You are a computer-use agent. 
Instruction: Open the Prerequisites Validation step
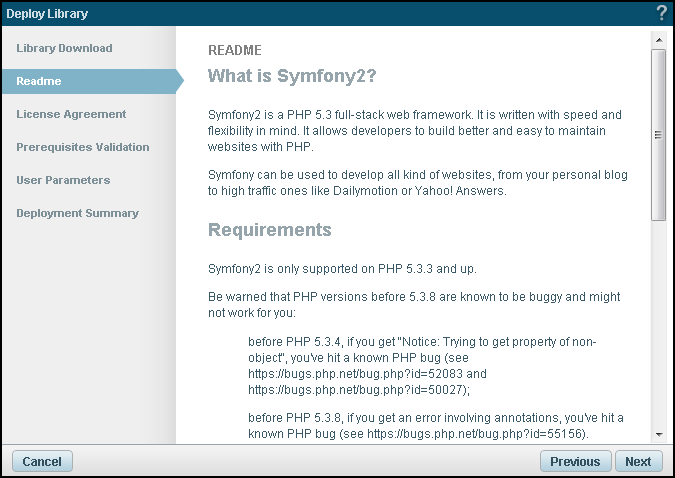[x=82, y=147]
